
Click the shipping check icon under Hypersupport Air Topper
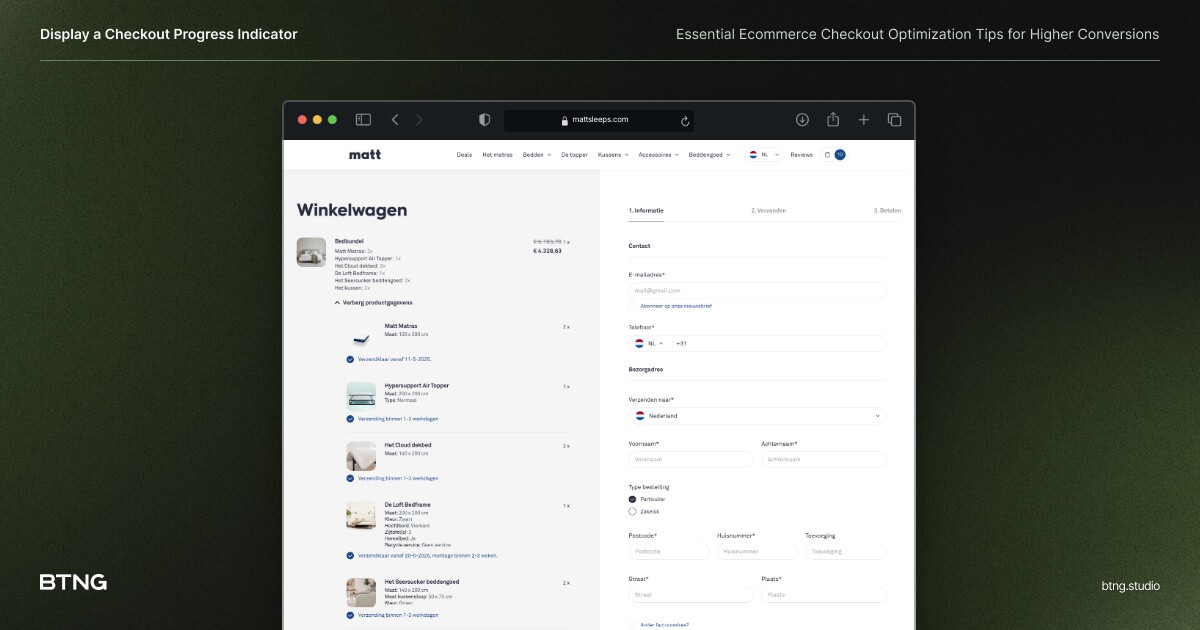(350, 419)
